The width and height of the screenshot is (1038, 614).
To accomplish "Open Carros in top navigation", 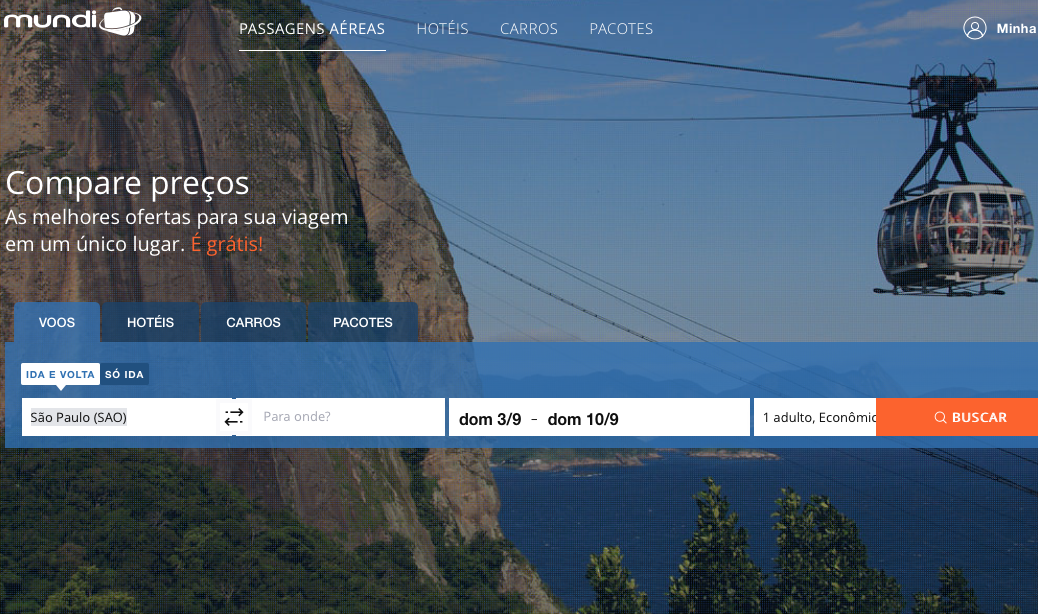I will point(528,29).
